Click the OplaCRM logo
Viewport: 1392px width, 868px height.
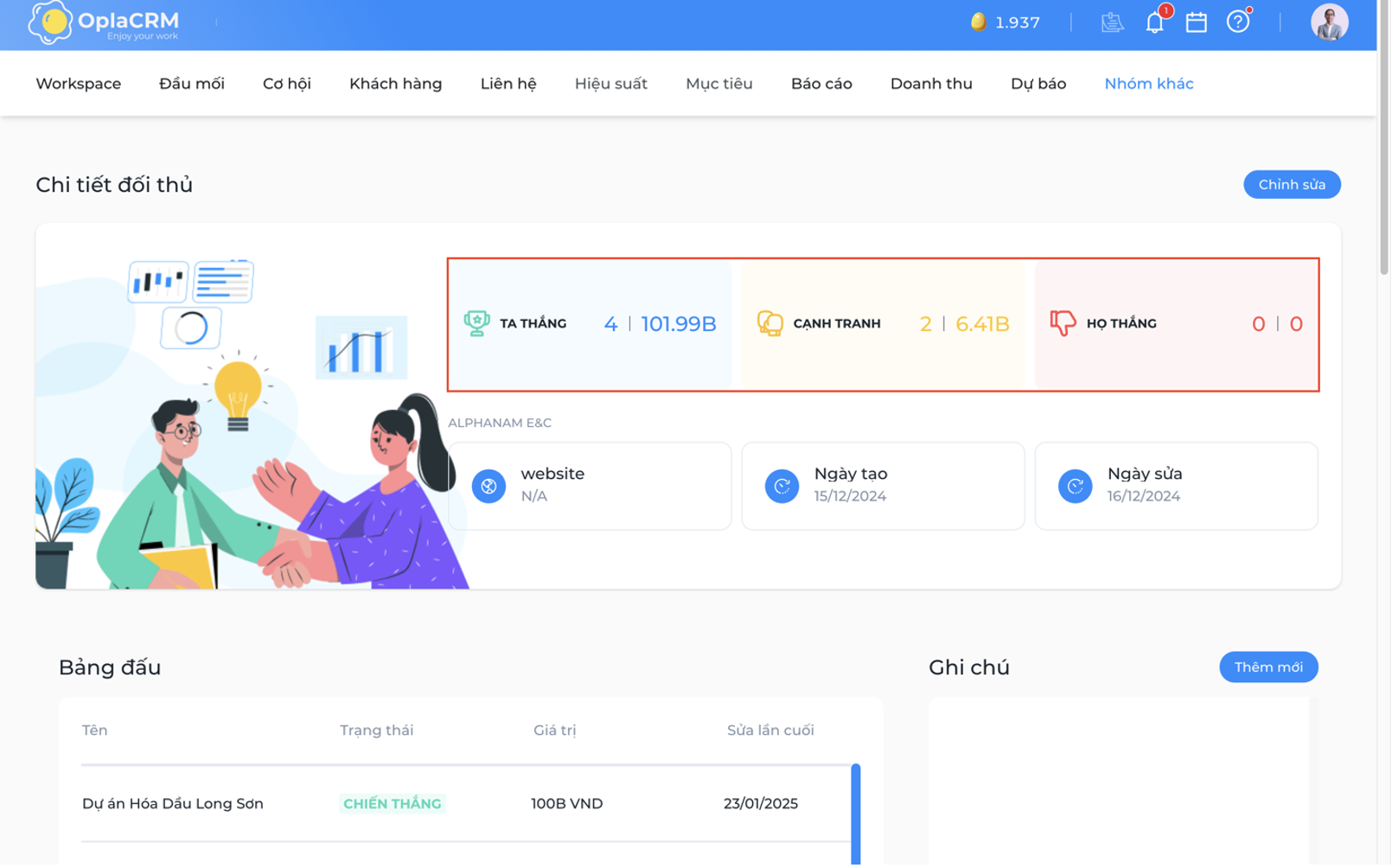click(x=104, y=23)
